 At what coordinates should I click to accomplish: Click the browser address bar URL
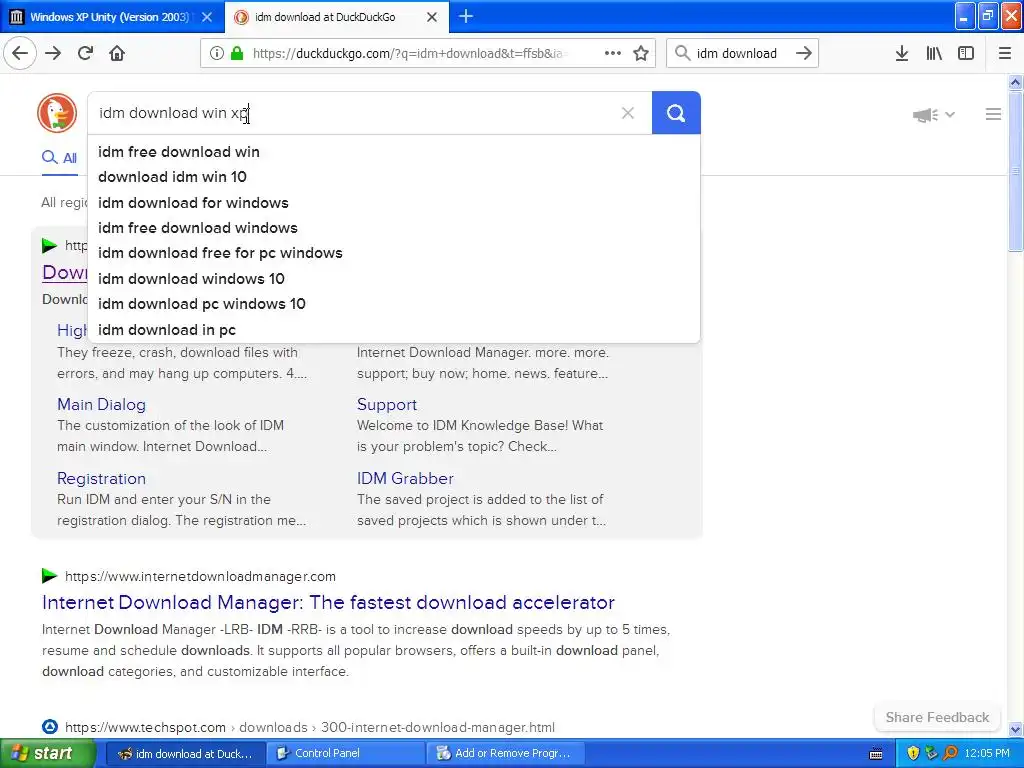pyautogui.click(x=409, y=54)
